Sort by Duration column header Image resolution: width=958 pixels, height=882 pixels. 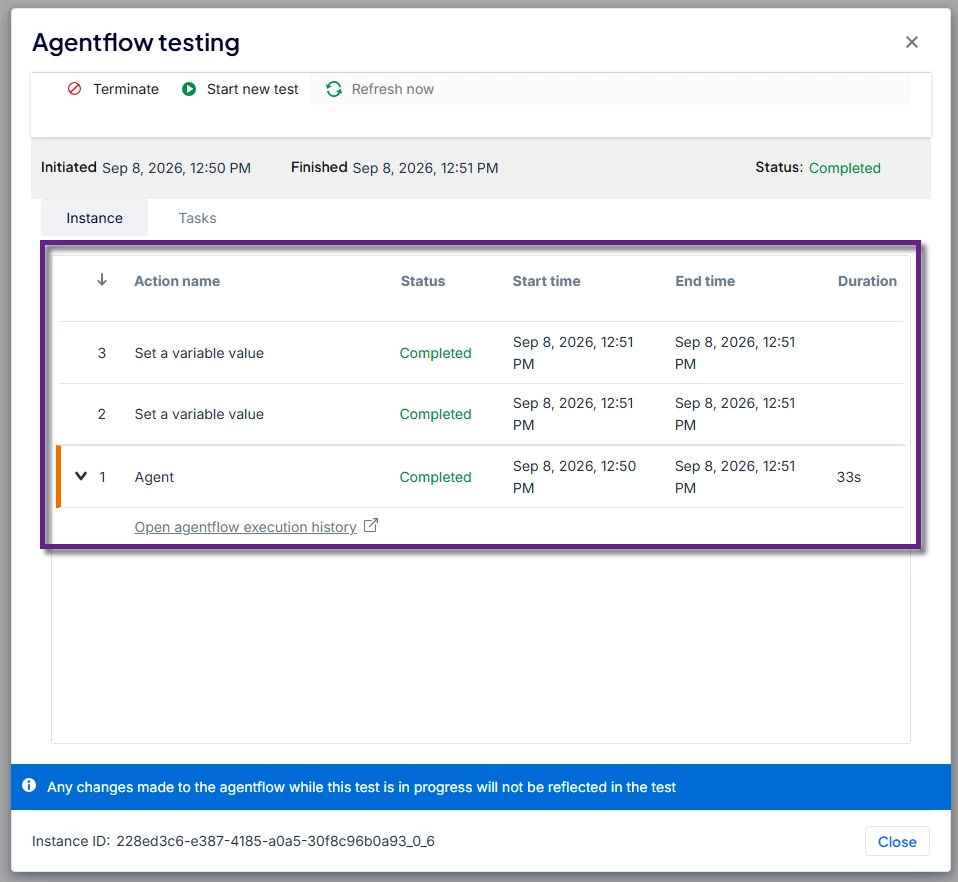click(867, 281)
